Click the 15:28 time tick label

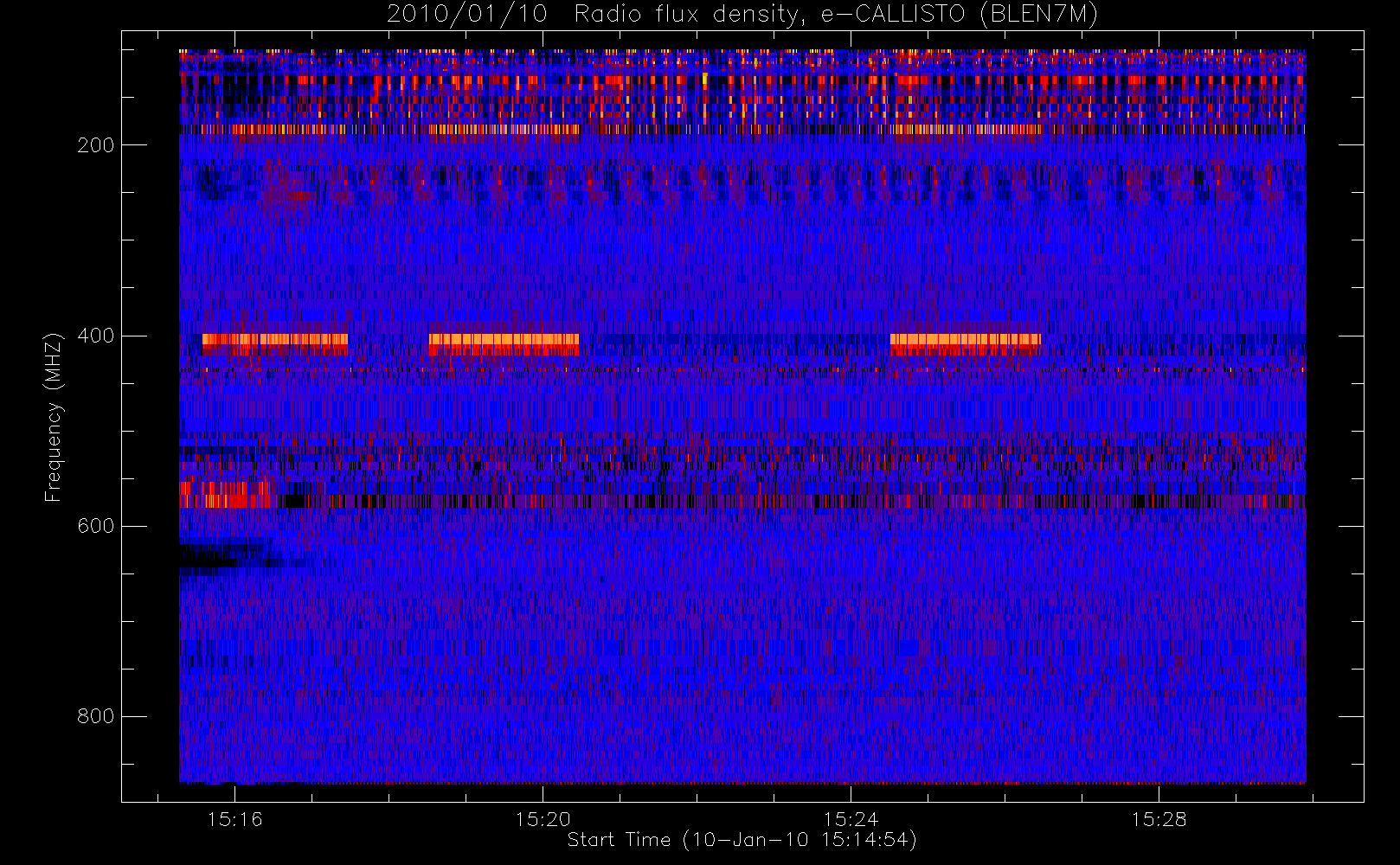point(1159,819)
